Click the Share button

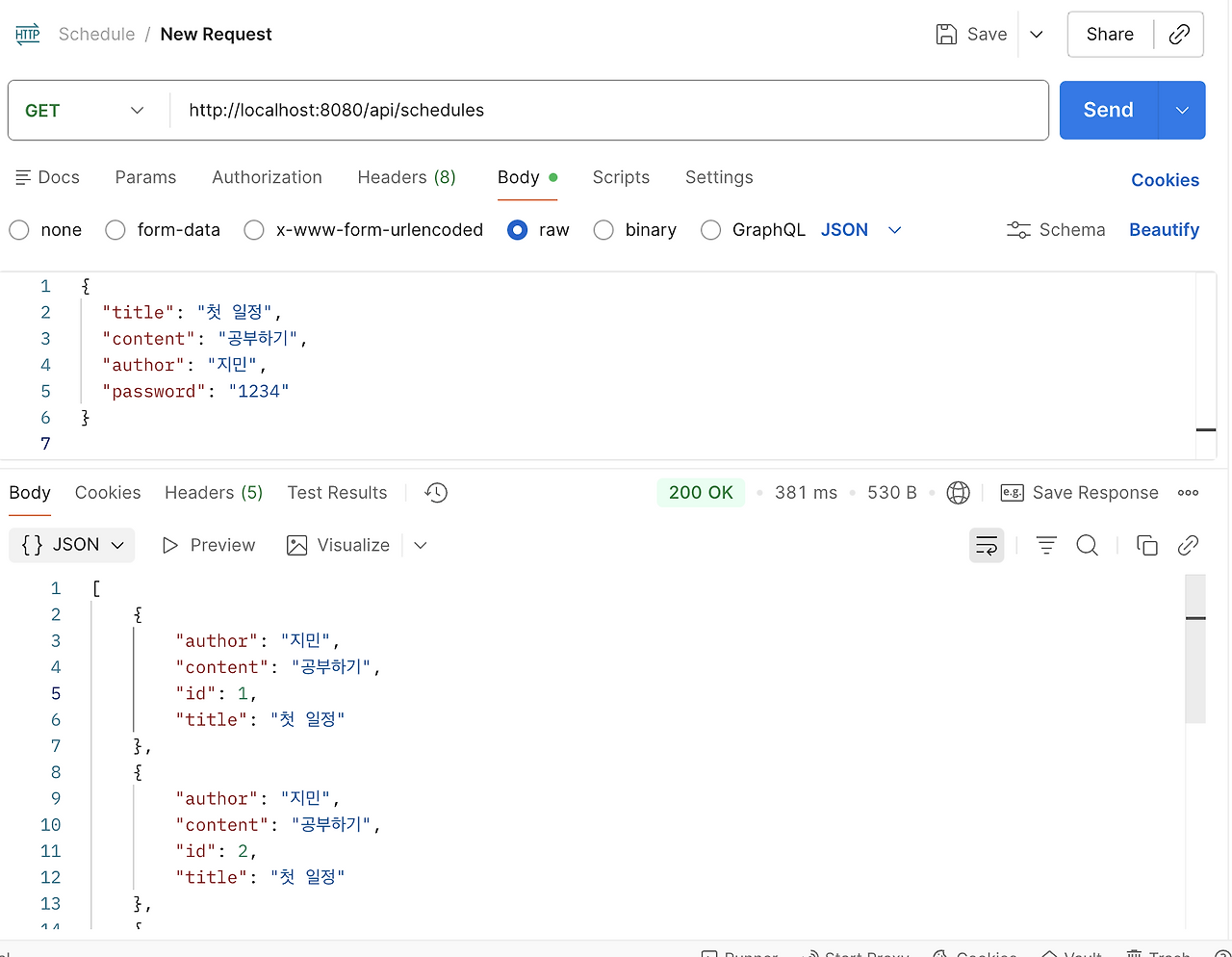coord(1110,35)
